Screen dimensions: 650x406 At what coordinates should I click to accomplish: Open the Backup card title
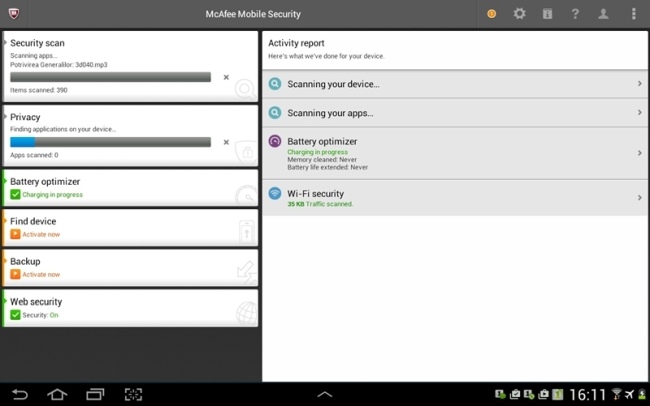point(25,261)
